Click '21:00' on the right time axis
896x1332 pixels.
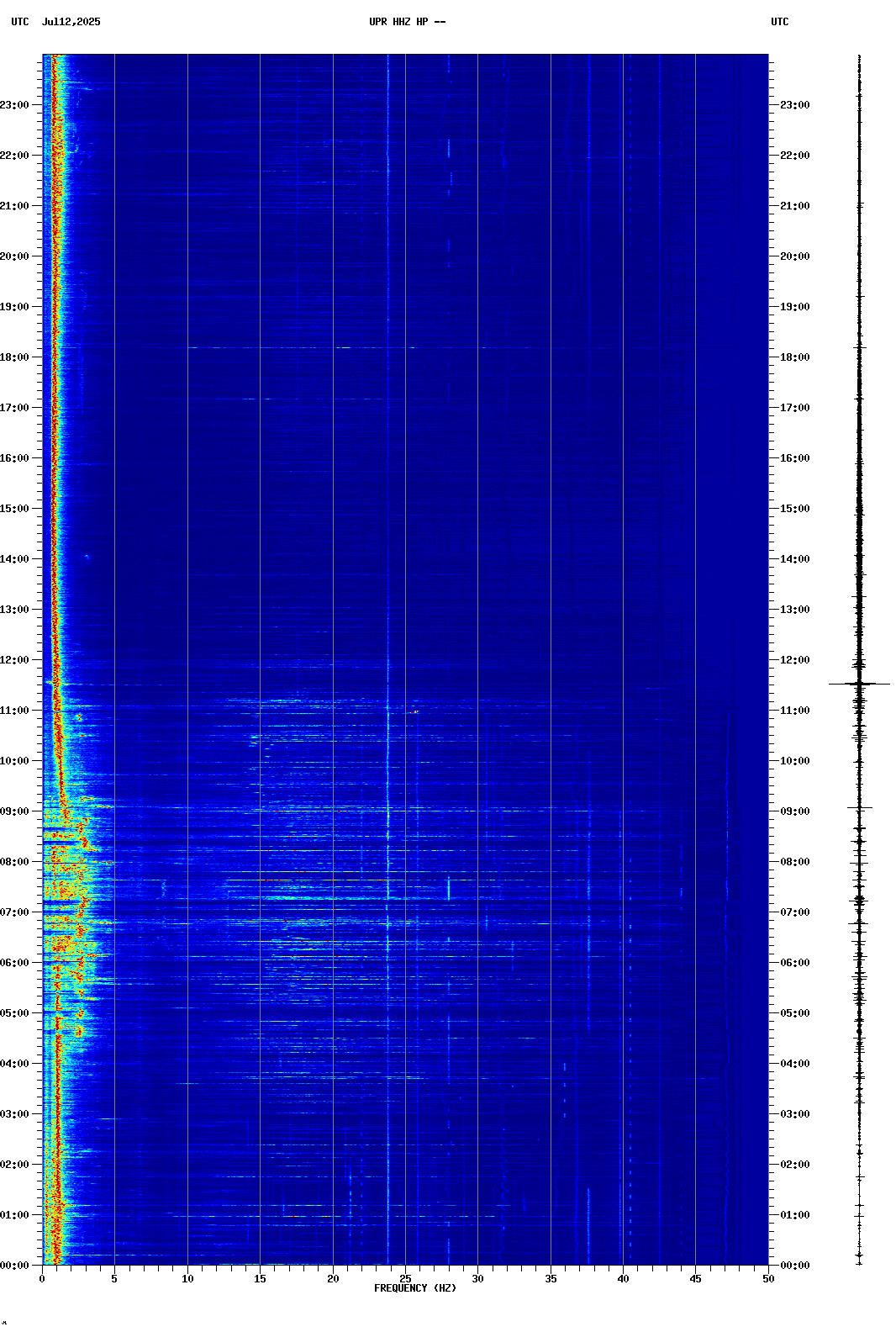tap(795, 206)
